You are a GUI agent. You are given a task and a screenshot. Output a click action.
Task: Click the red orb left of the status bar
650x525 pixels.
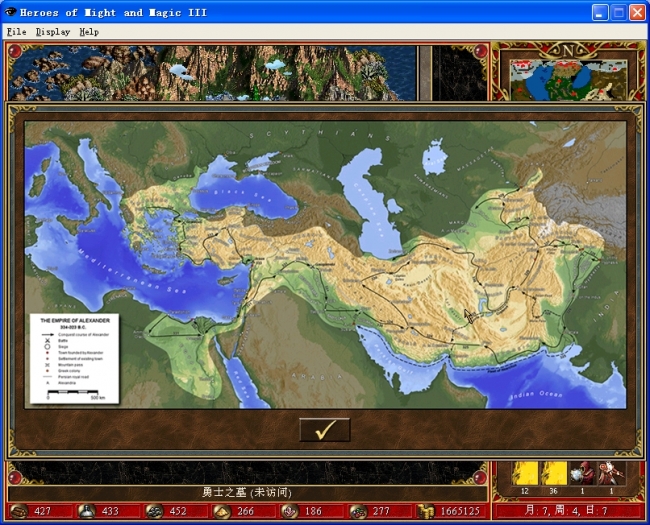[15, 477]
